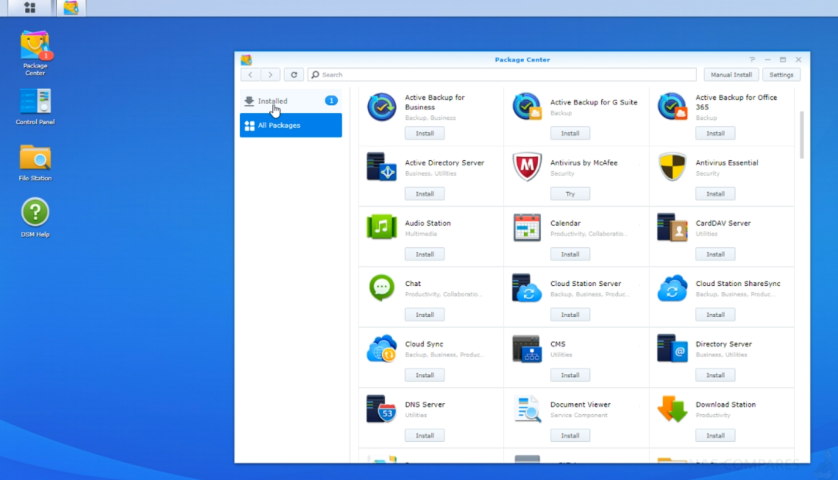The image size is (838, 480).
Task: Click the Document Viewer icon
Action: (527, 408)
